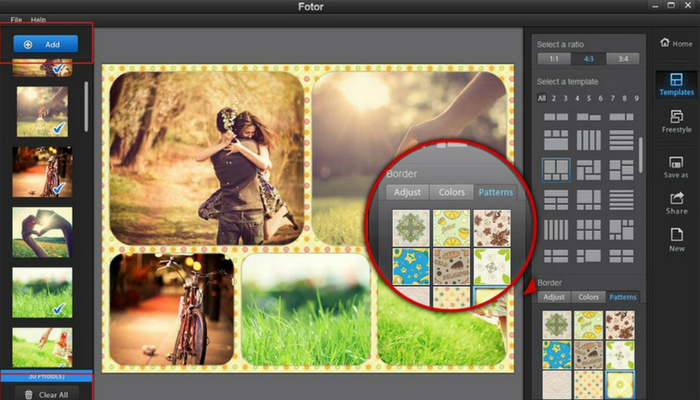Select the blurred grass collage cell

pyautogui.click(x=306, y=309)
